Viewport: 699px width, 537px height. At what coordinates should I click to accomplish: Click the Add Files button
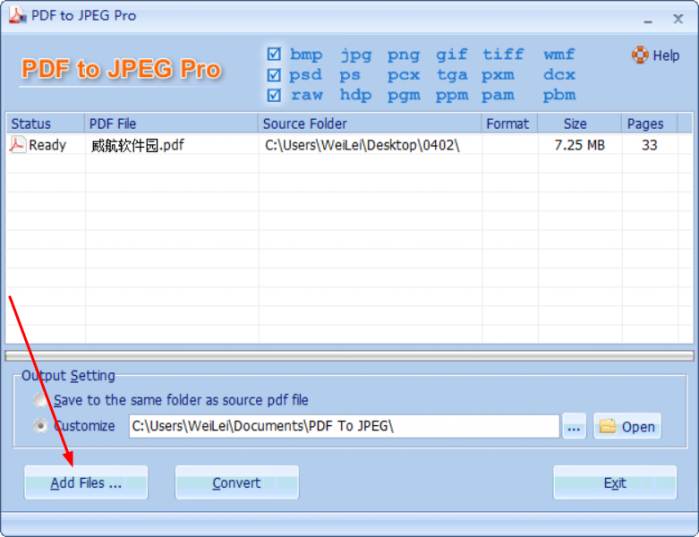pyautogui.click(x=86, y=483)
